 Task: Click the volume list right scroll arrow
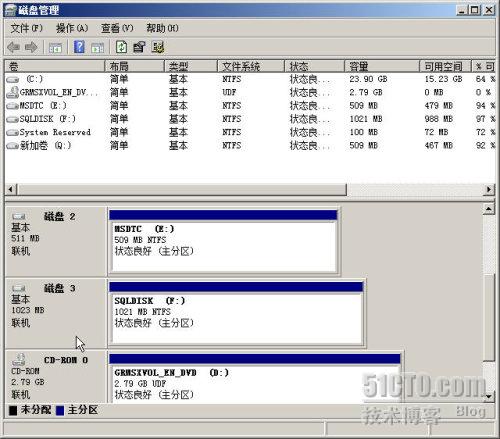489,190
